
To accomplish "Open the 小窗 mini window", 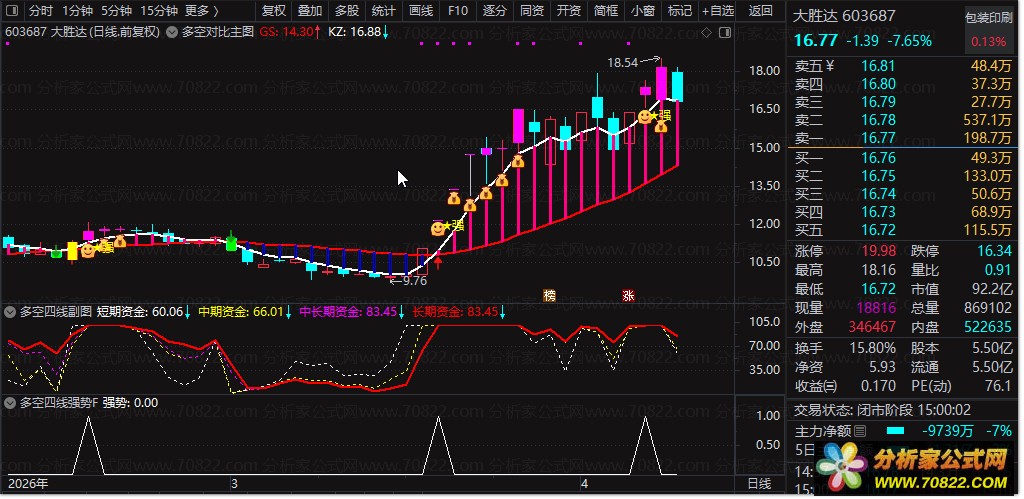I will pyautogui.click(x=643, y=10).
